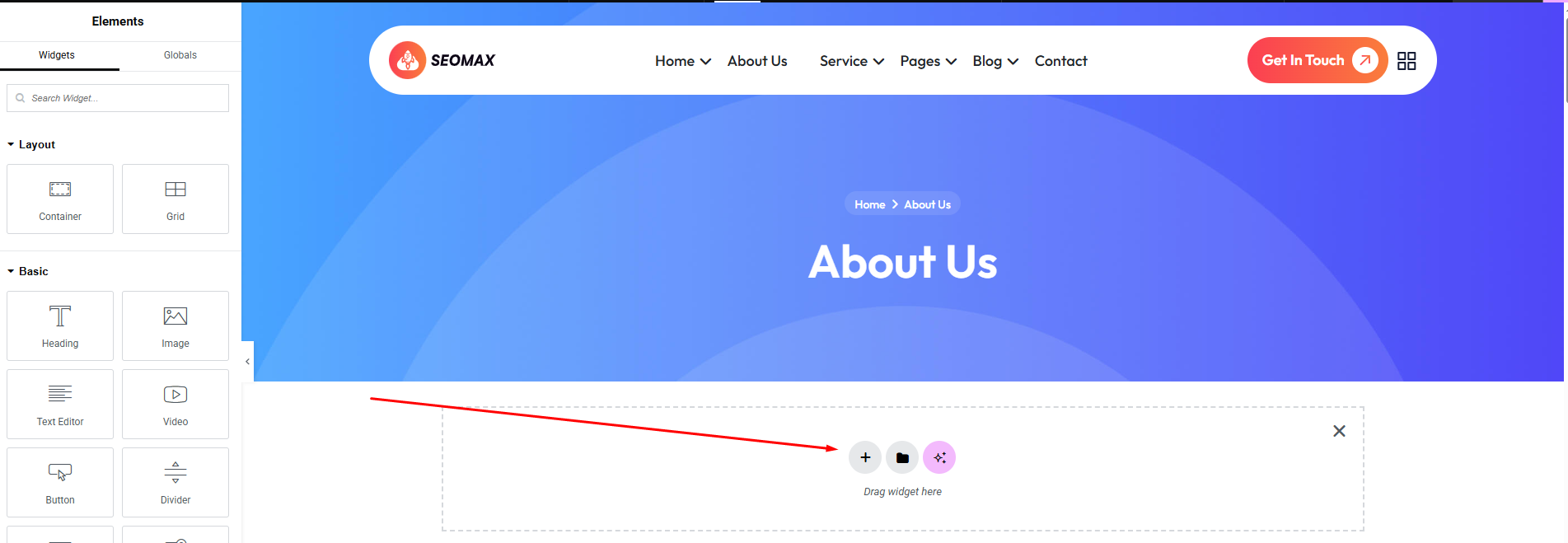Select the Text Editor widget
Viewport: 1568px width, 543px height.
coord(60,404)
